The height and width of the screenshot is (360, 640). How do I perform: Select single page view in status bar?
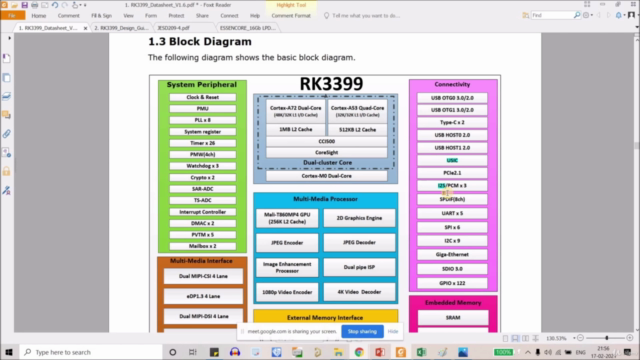point(505,338)
